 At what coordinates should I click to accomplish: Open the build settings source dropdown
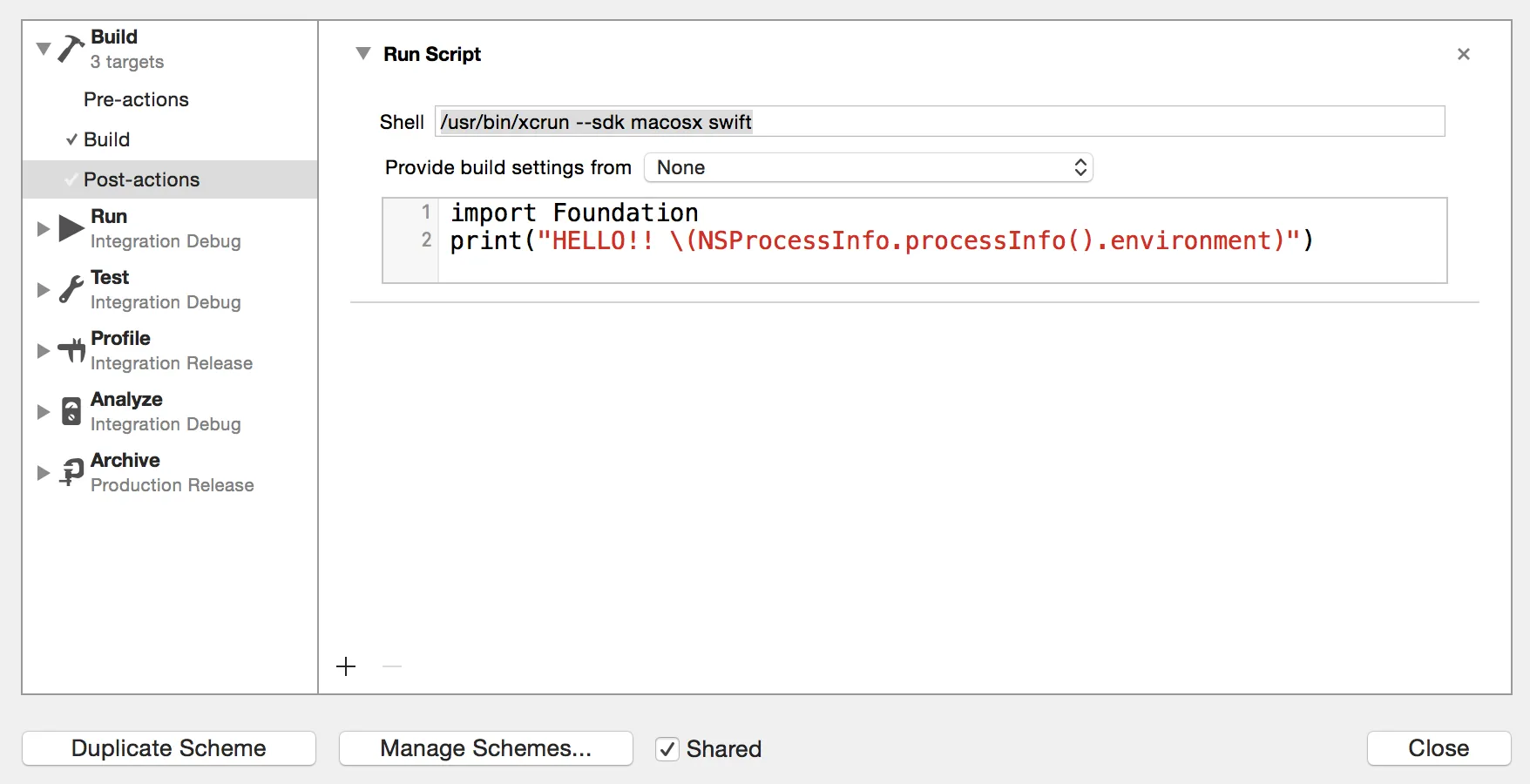(x=868, y=167)
